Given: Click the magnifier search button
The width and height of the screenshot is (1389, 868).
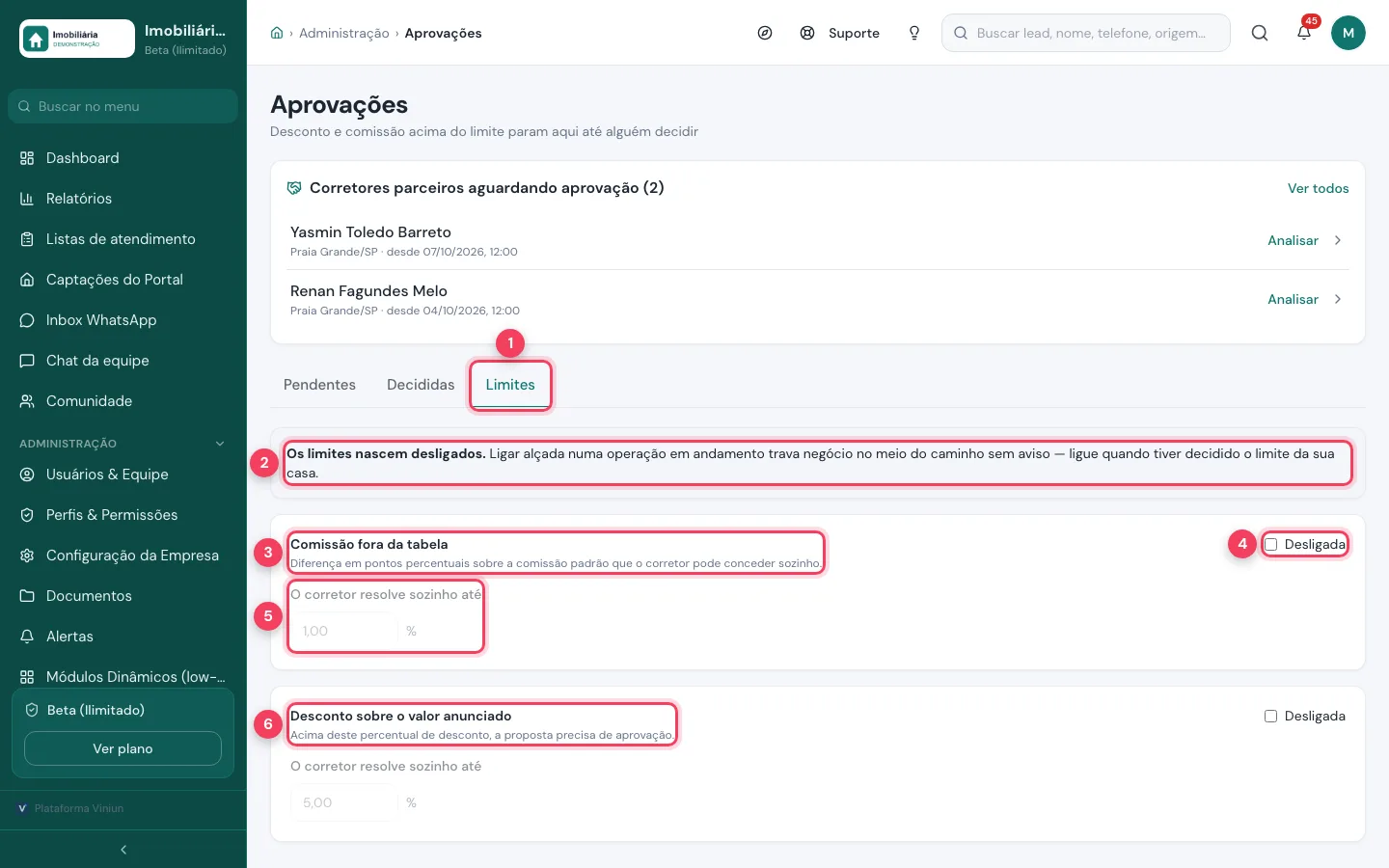Looking at the screenshot, I should click(x=1260, y=33).
